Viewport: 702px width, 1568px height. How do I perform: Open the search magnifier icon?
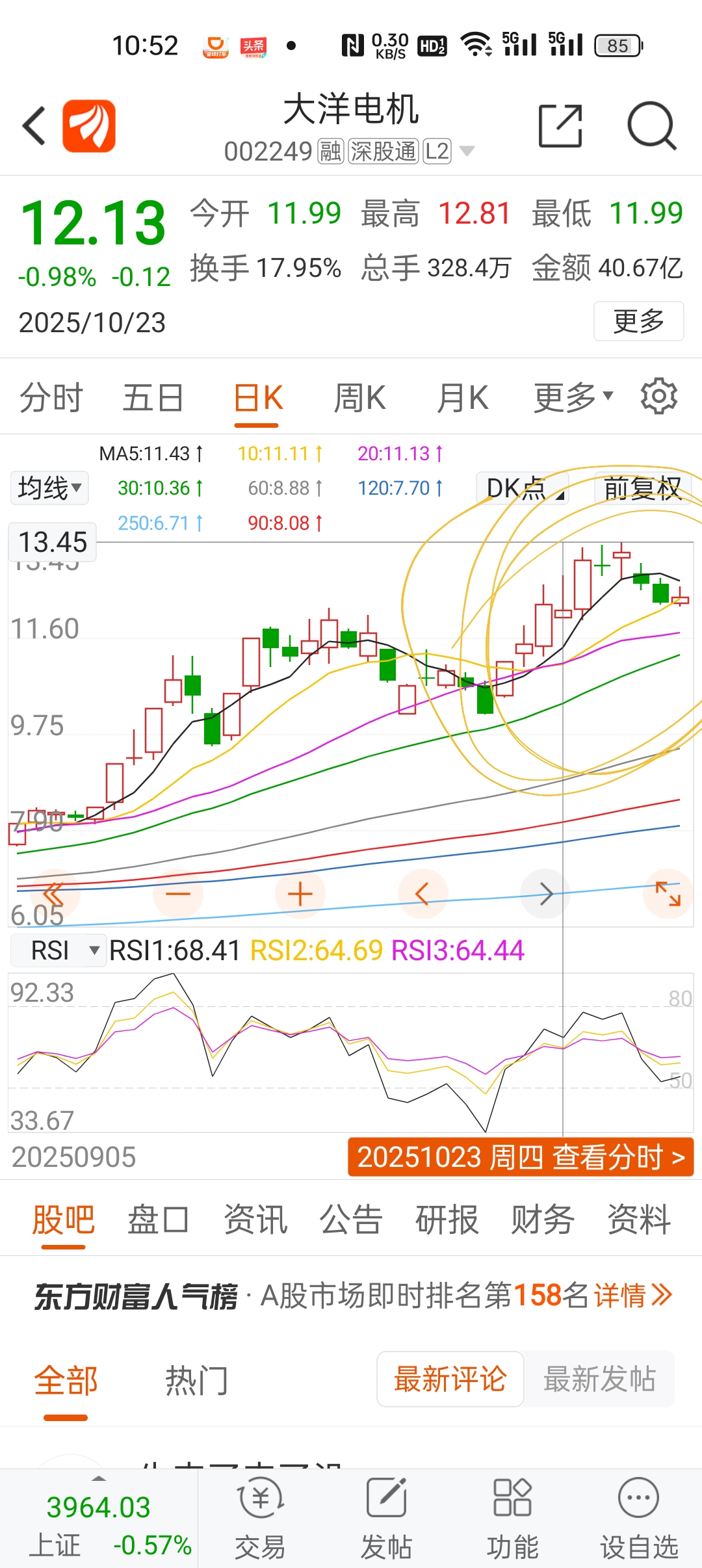pyautogui.click(x=652, y=125)
